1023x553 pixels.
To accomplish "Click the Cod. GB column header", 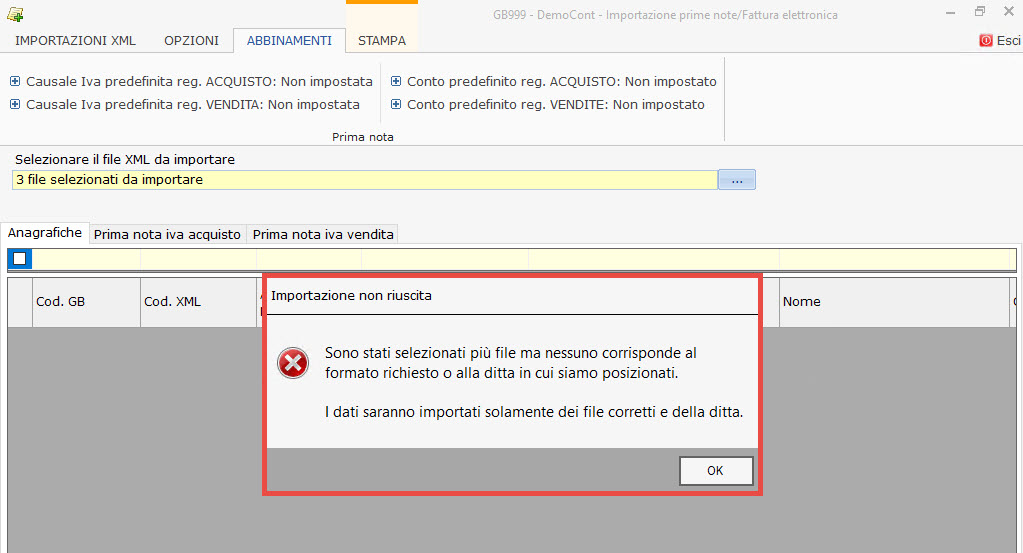I will click(86, 302).
